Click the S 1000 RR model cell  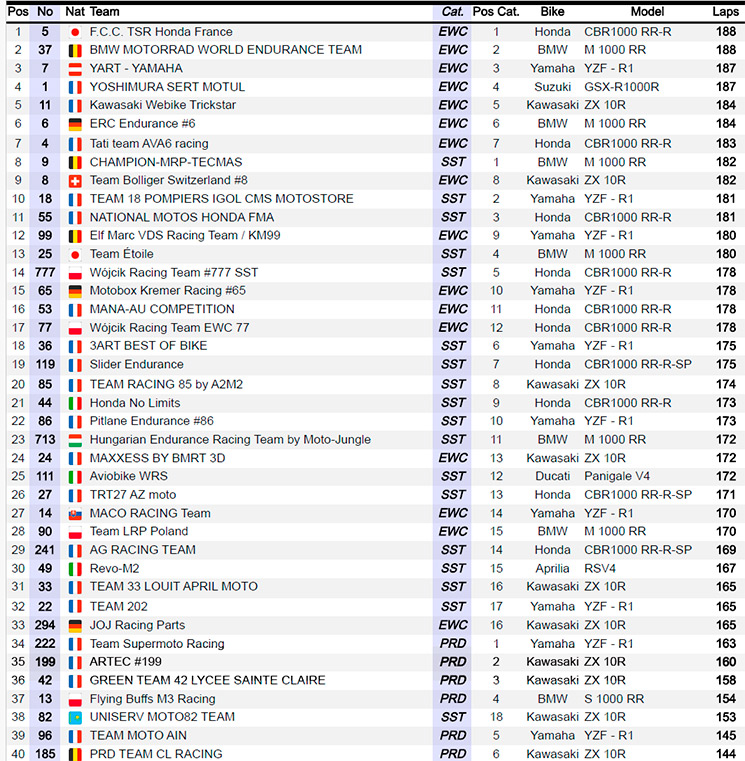[614, 699]
